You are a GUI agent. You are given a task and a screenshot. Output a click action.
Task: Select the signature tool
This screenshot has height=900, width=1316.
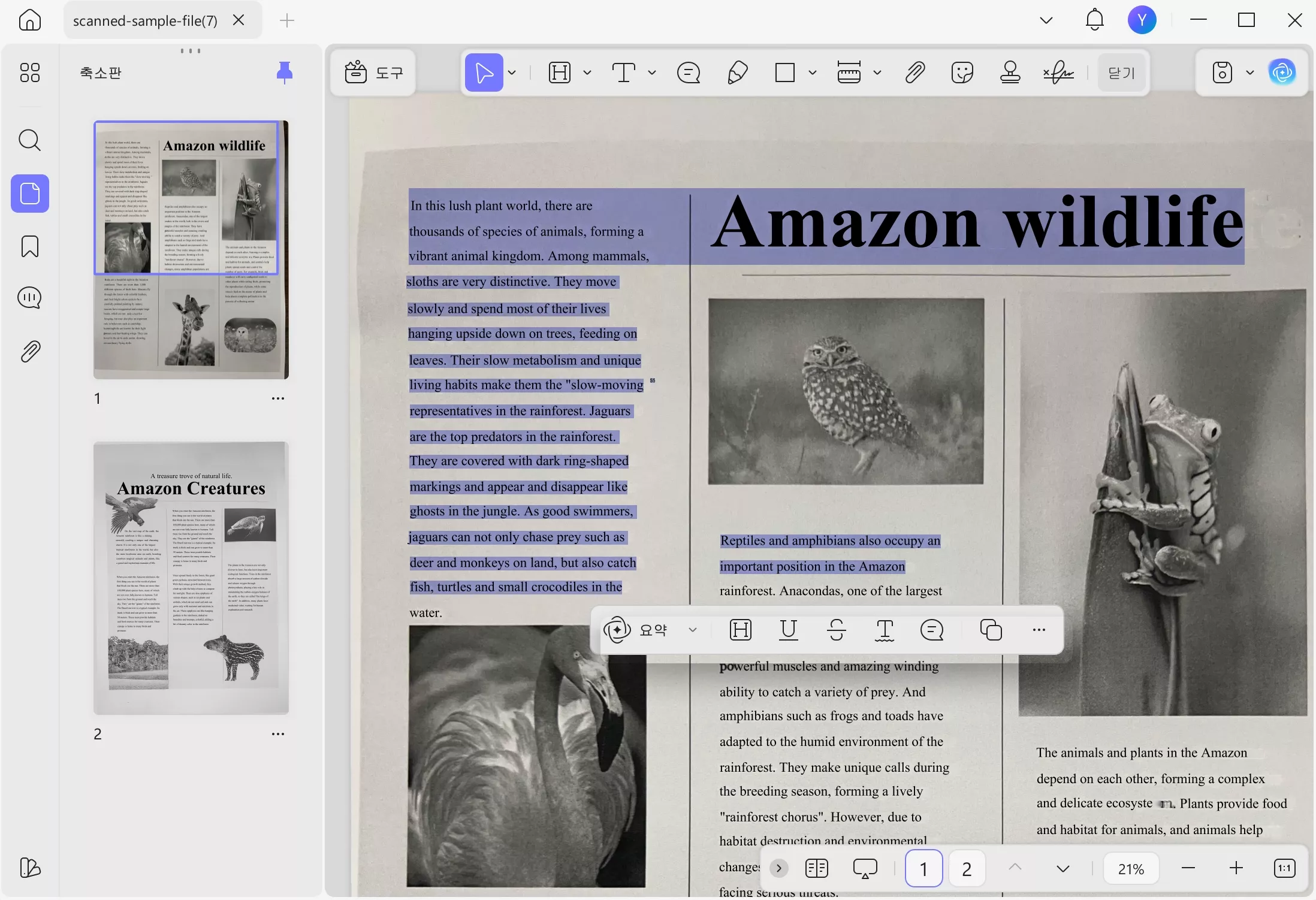click(x=1058, y=73)
